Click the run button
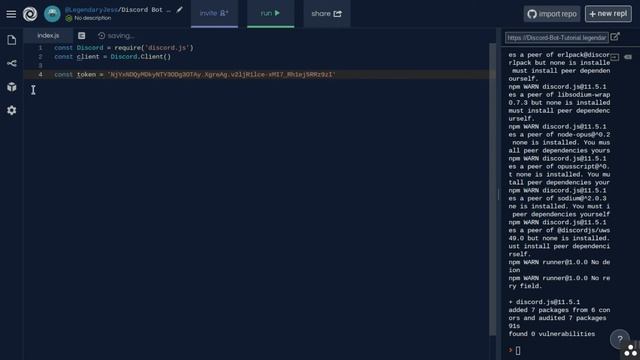This screenshot has height=360, width=640. coord(271,13)
